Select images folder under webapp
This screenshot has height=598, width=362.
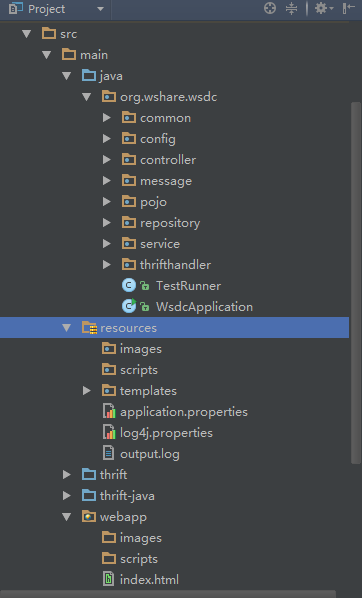pos(141,538)
